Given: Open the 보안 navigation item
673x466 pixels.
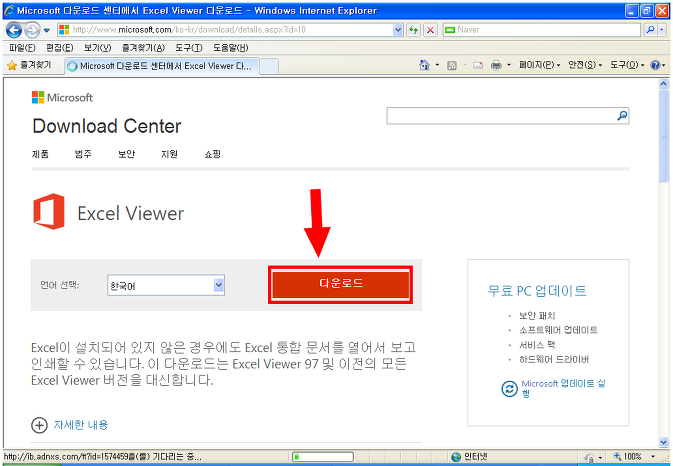Looking at the screenshot, I should pyautogui.click(x=127, y=154).
